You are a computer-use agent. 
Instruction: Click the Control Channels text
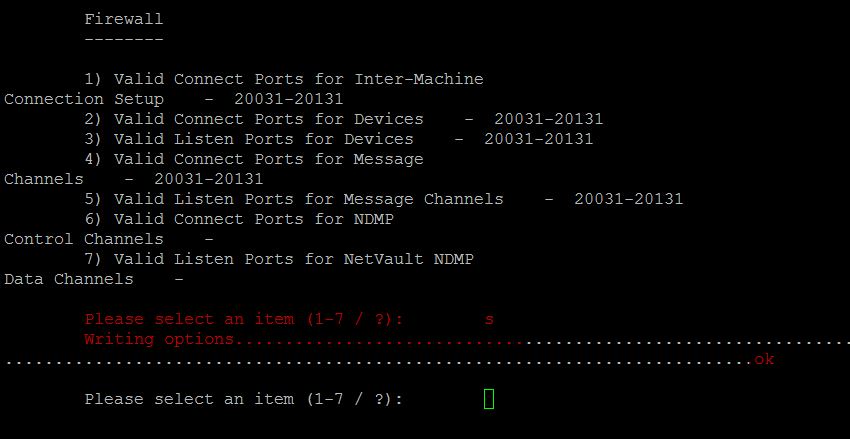83,239
